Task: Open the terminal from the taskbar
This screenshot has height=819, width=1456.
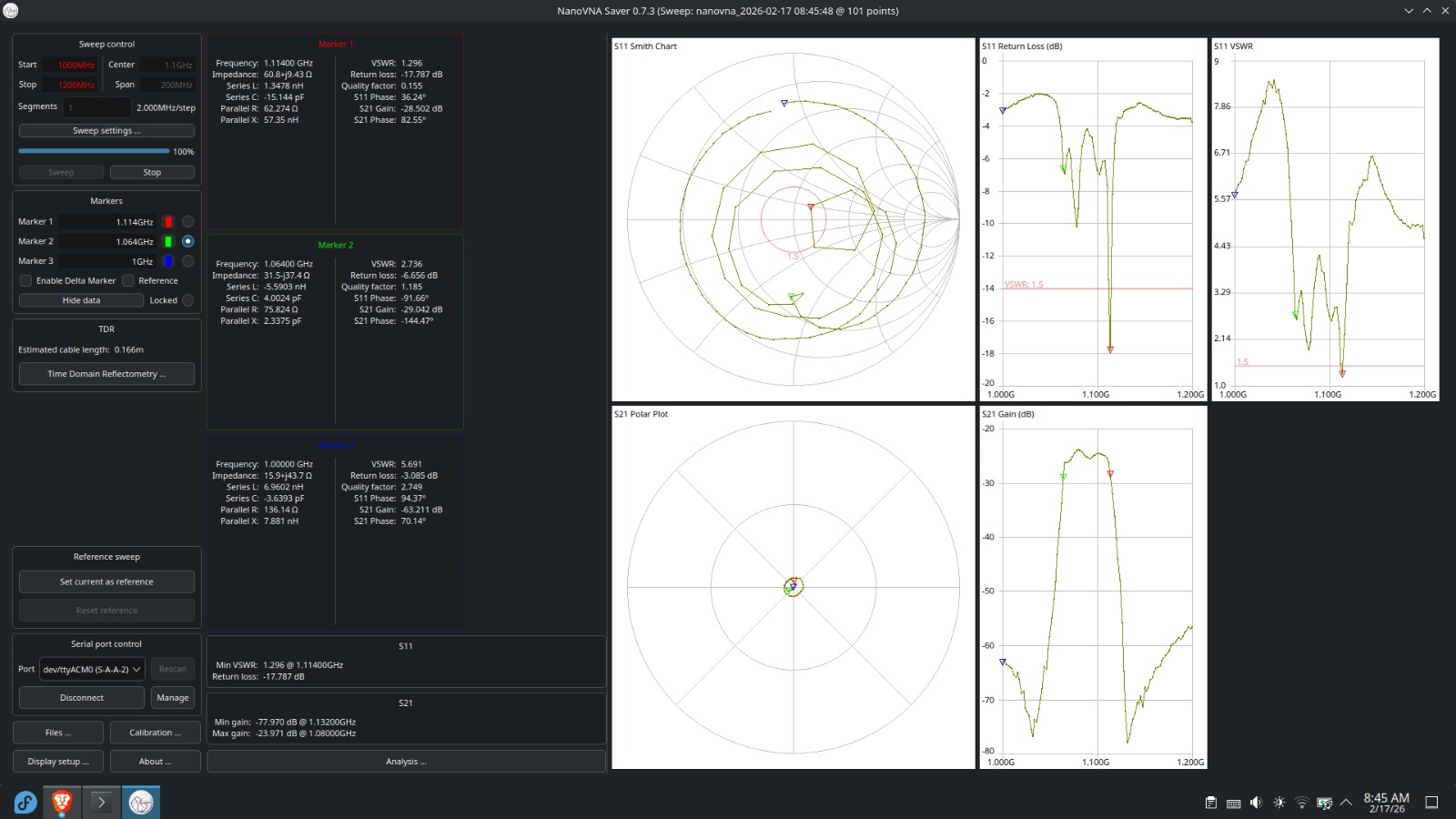Action: pos(101,802)
